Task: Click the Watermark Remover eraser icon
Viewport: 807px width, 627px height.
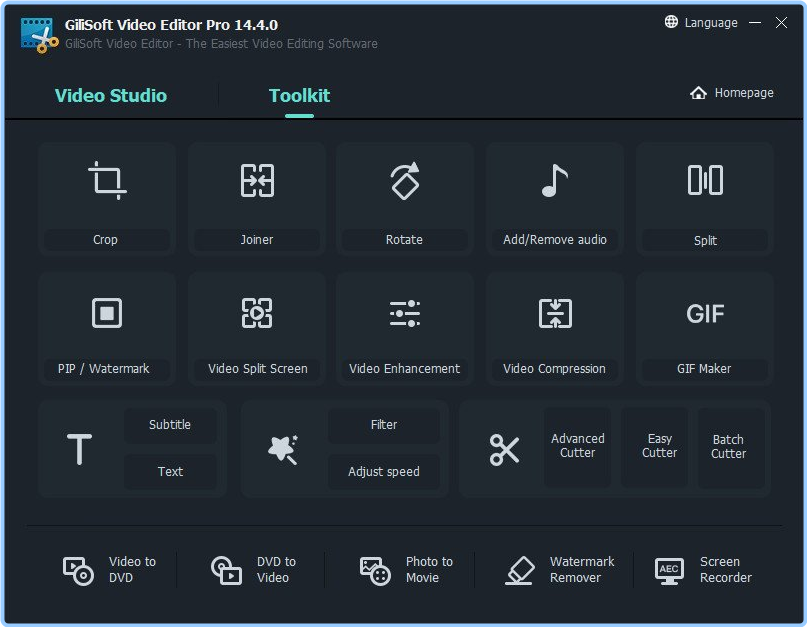Action: [519, 570]
